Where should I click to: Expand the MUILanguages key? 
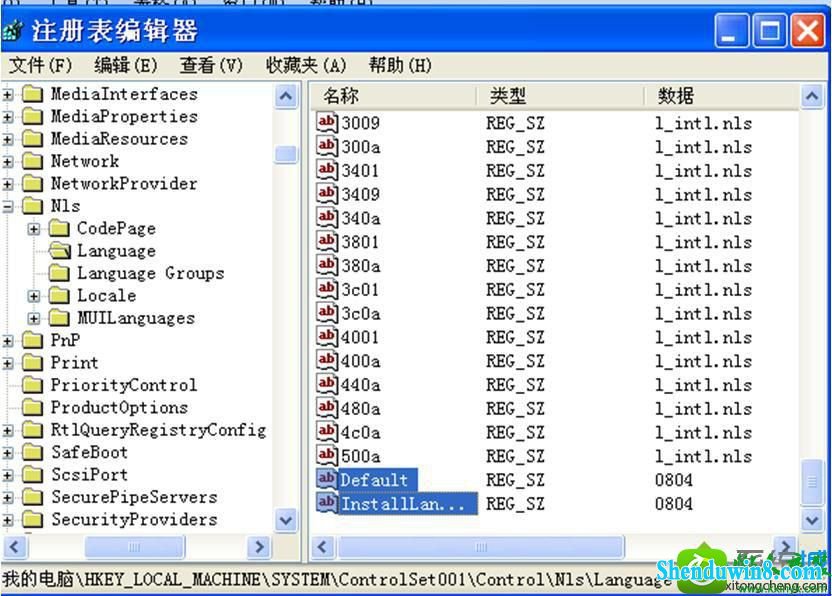click(34, 318)
